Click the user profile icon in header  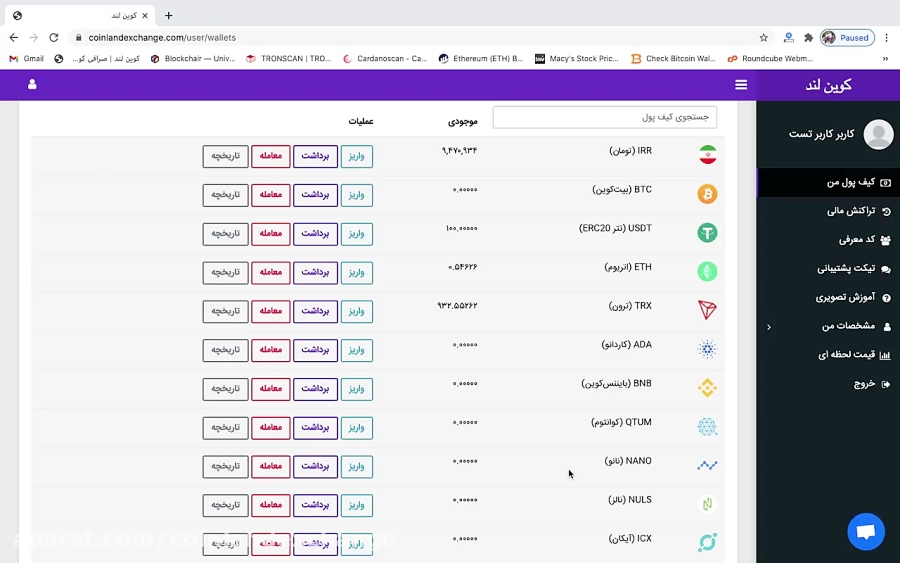point(32,84)
